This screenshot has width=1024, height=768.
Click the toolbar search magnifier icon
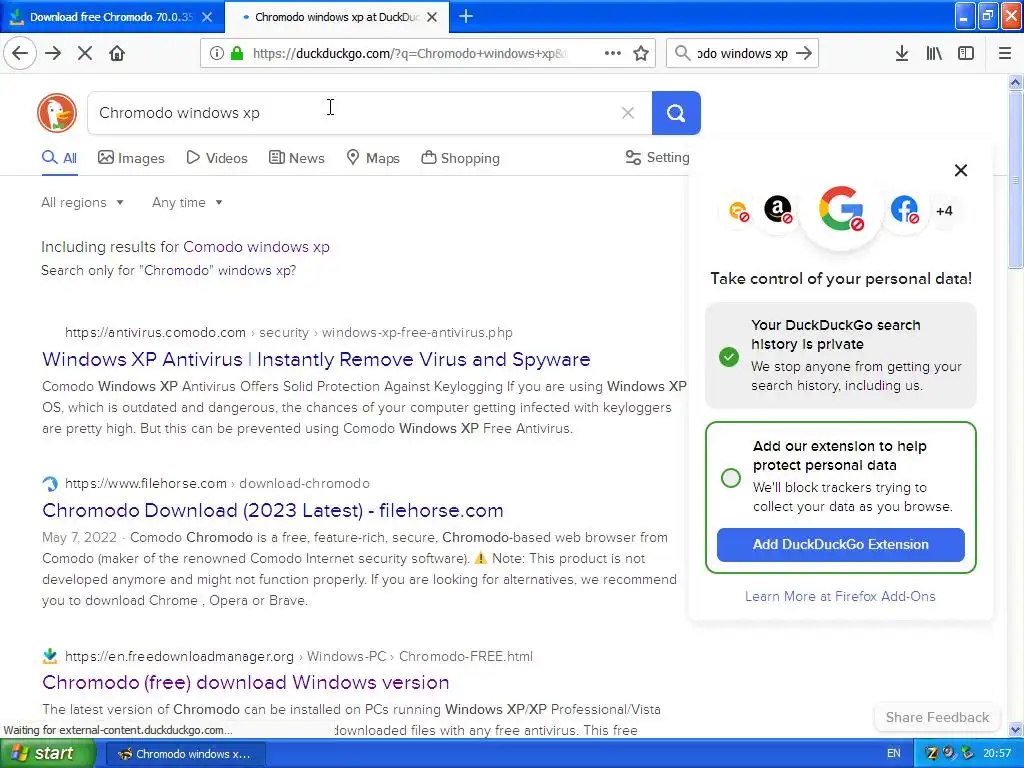682,53
